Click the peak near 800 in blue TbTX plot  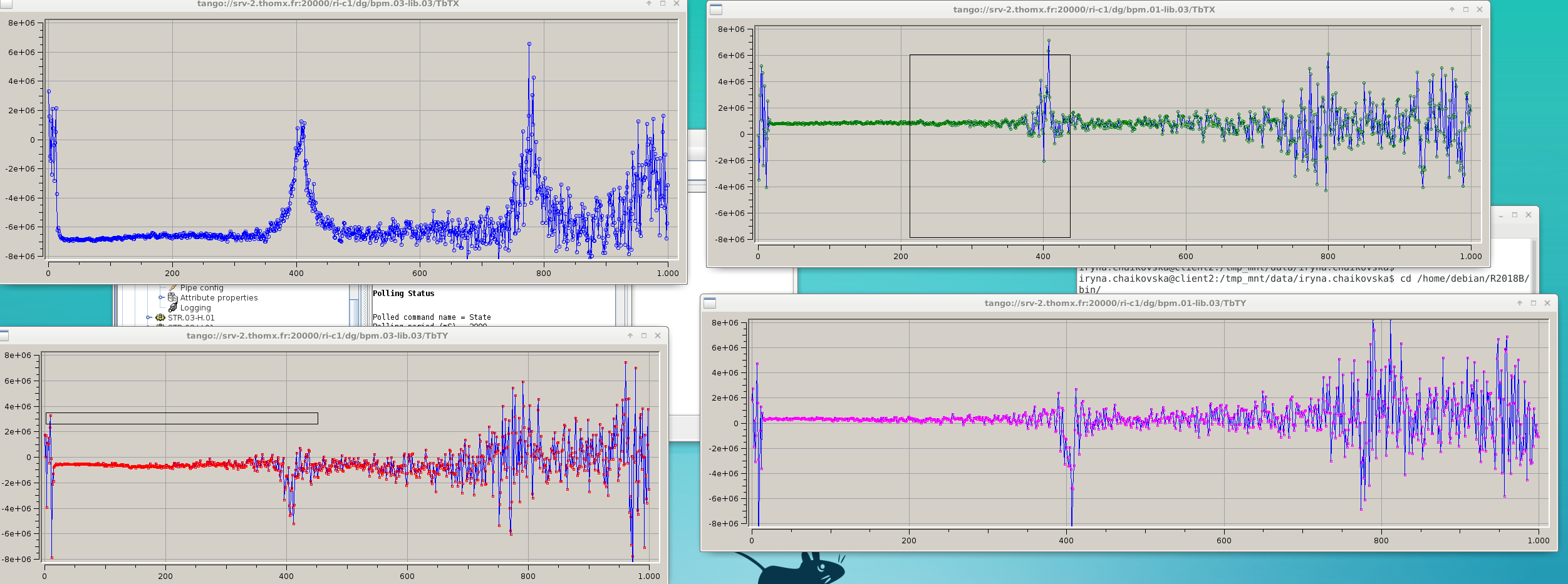coord(529,44)
